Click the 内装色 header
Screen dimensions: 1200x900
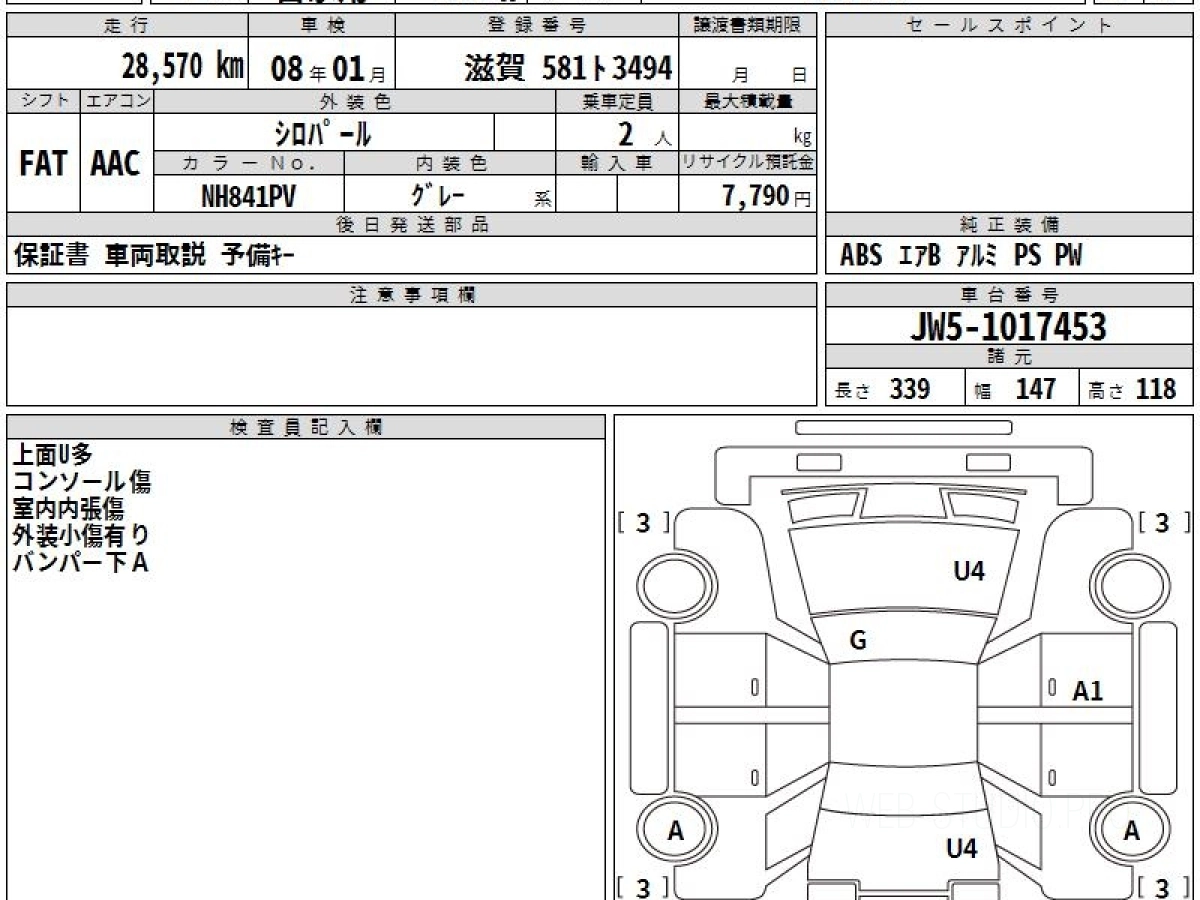[450, 163]
